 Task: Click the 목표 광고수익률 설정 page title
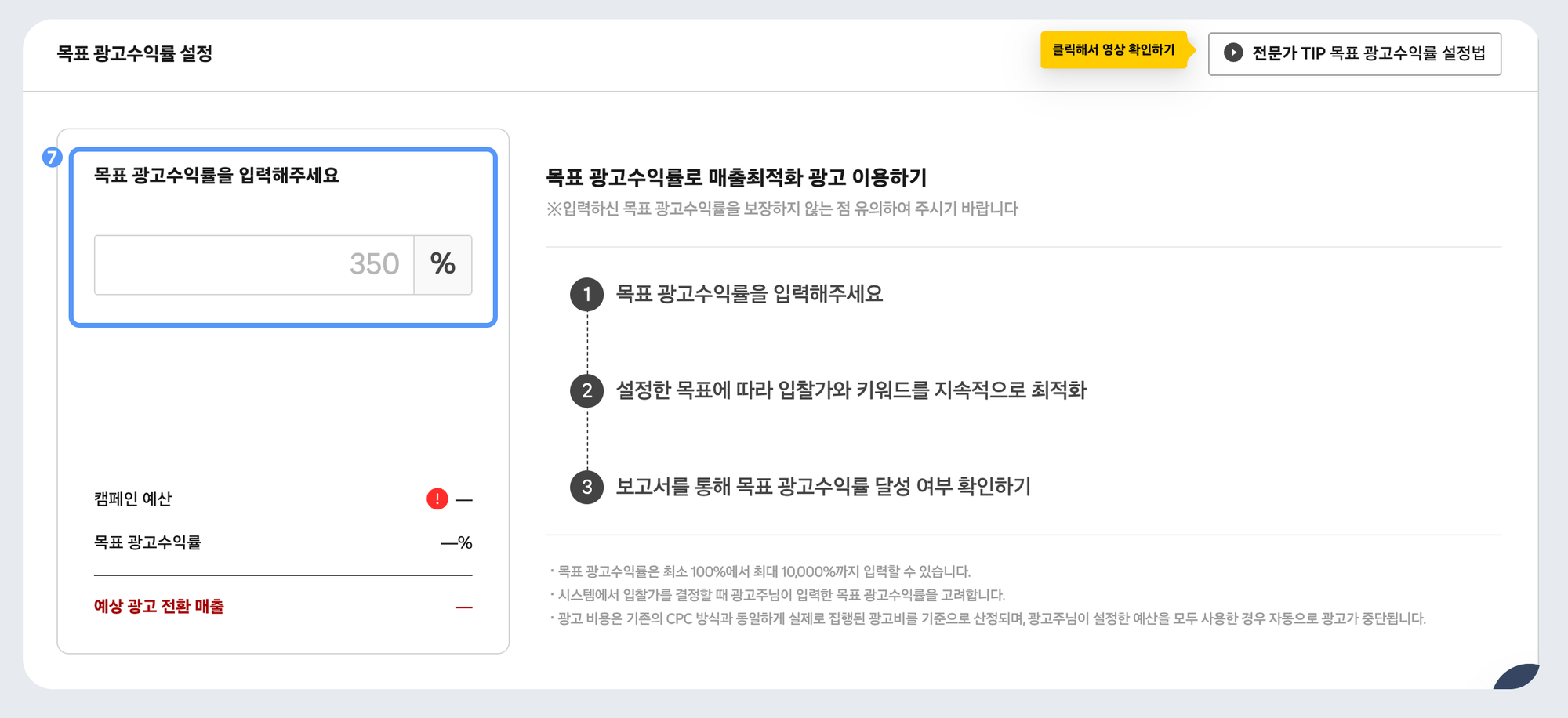click(x=135, y=55)
